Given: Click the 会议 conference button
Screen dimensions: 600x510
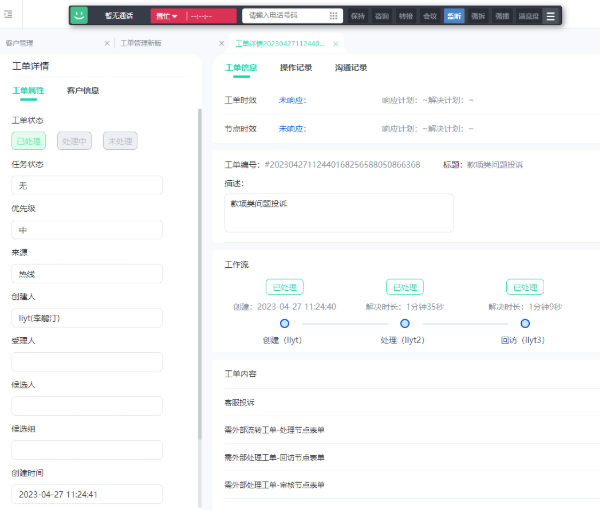Looking at the screenshot, I should click(430, 16).
